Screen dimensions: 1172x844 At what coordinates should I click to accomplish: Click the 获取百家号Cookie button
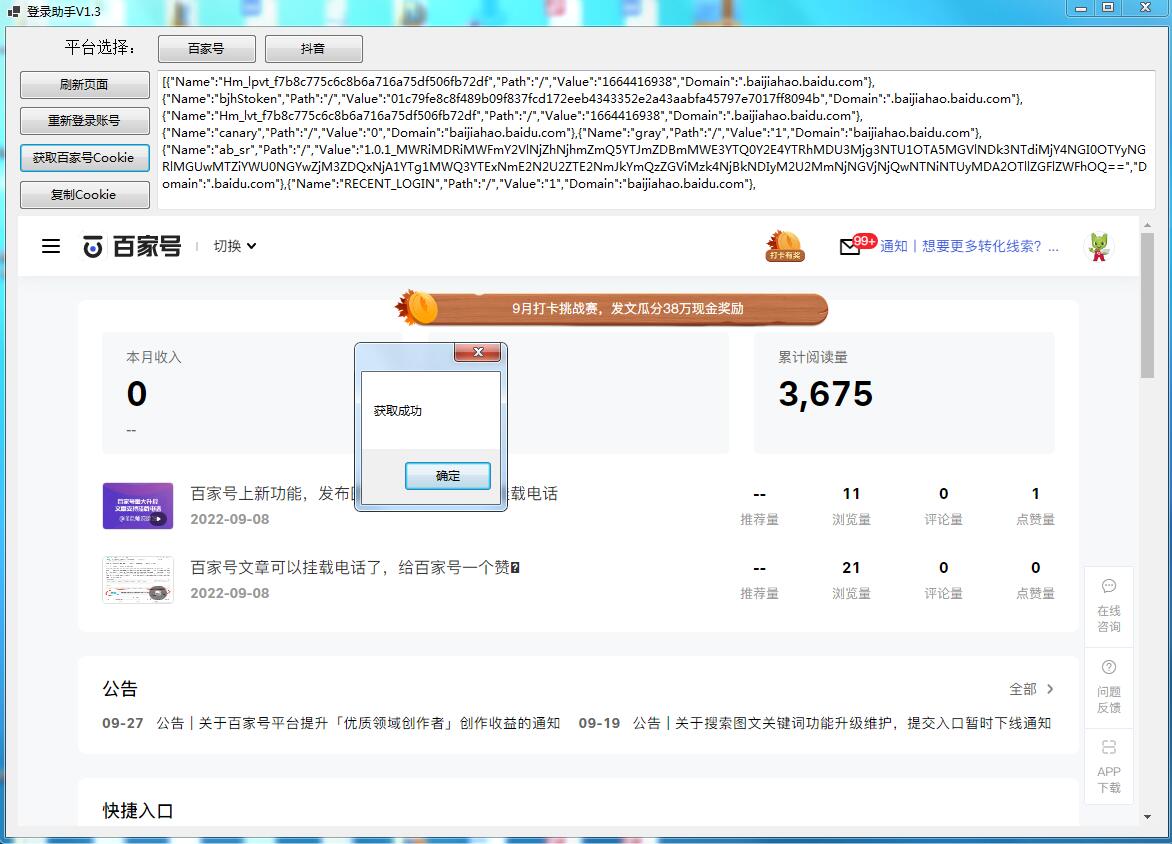coord(84,158)
